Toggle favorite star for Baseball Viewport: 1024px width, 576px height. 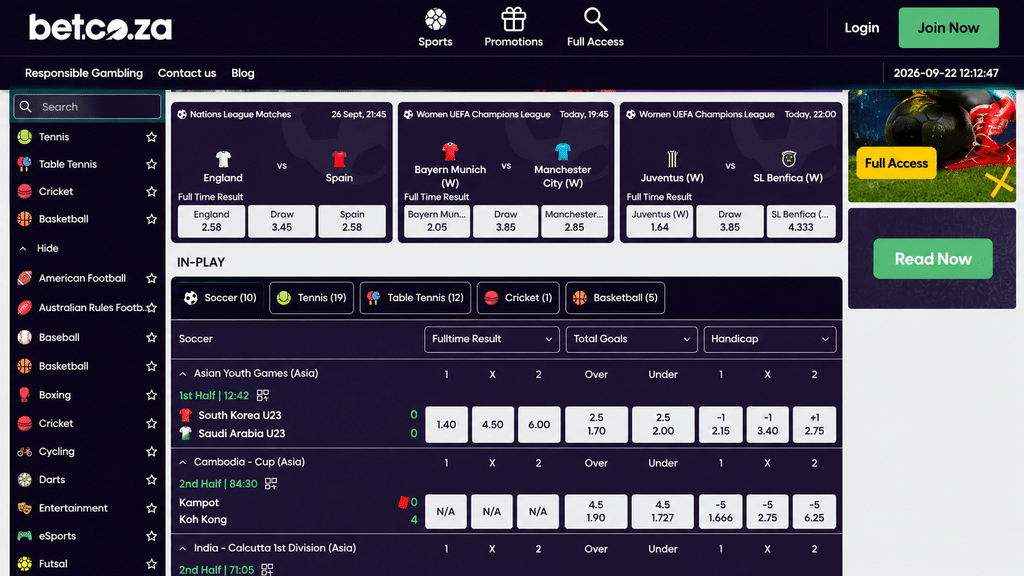click(152, 338)
